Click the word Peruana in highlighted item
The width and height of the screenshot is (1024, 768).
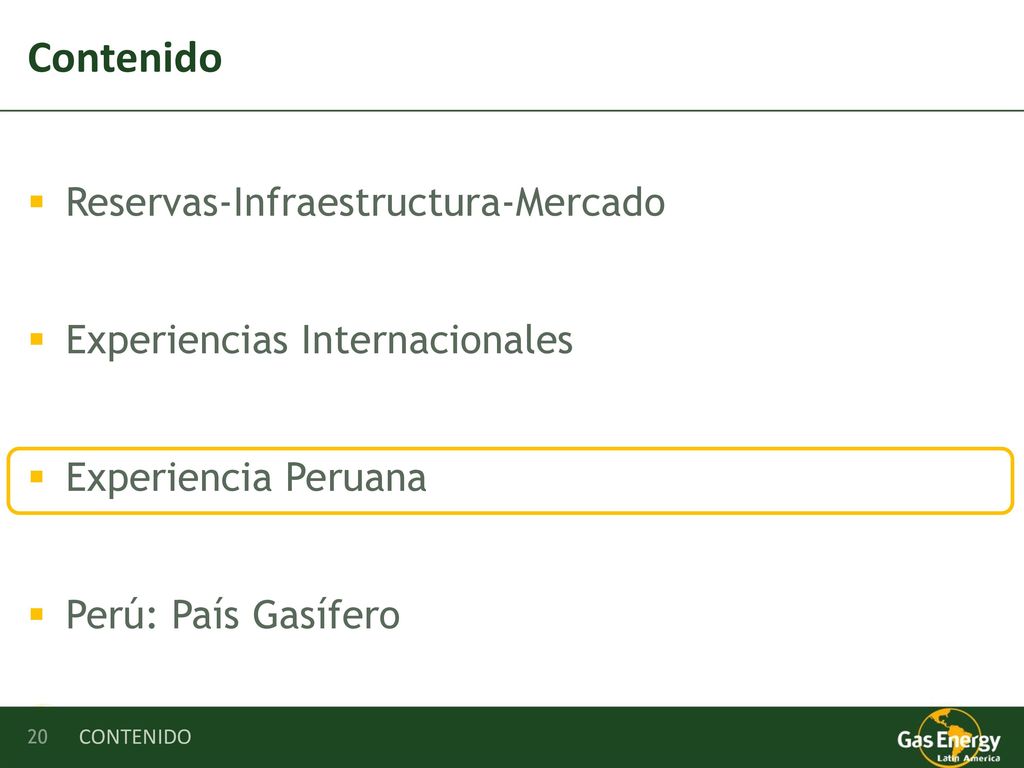356,477
